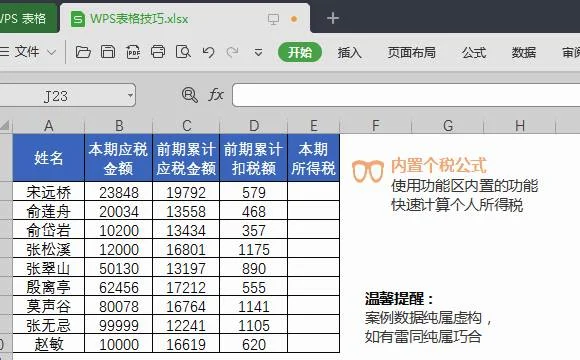Click into the formula bar input
580x360 pixels.
(406, 95)
